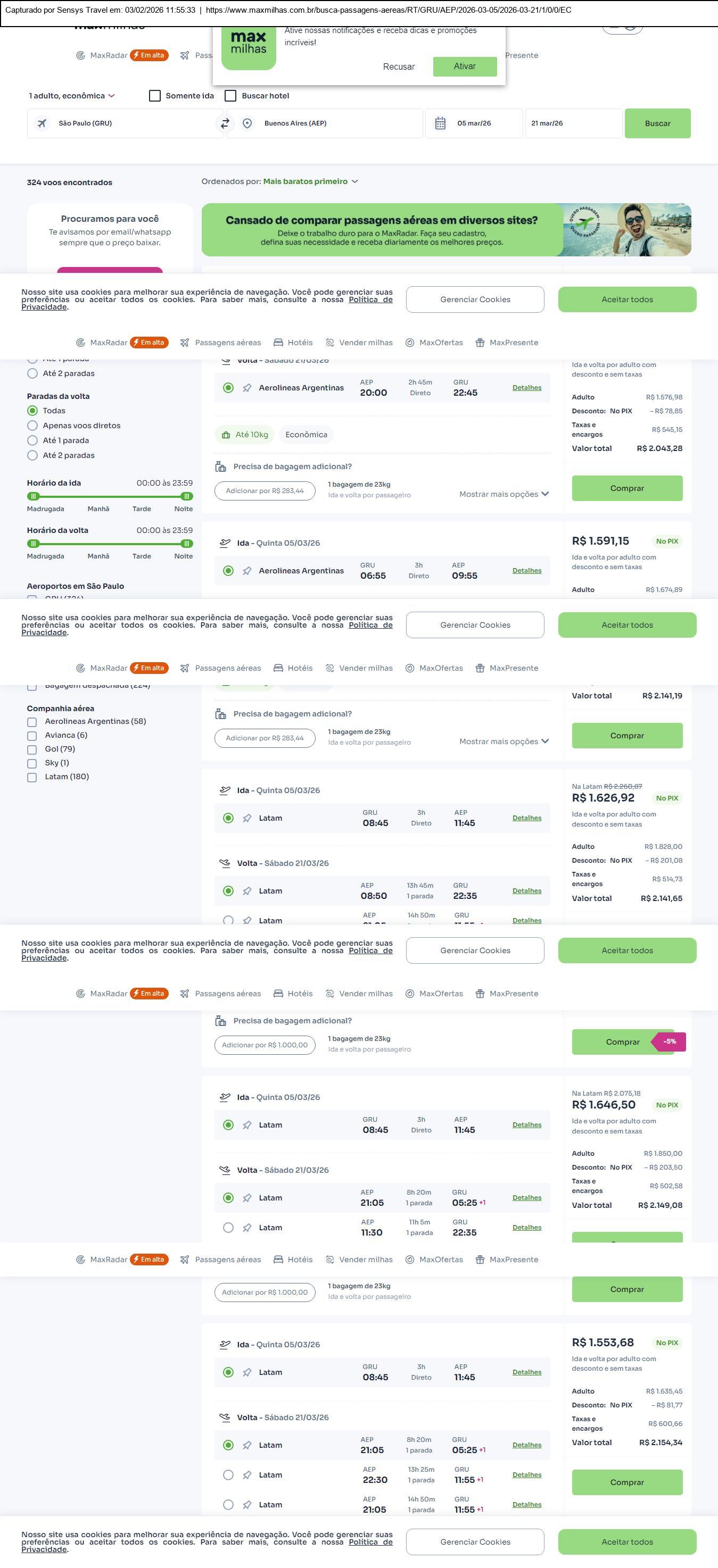The width and height of the screenshot is (718, 1568).
Task: Click Ativar to enable notifications
Action: point(465,66)
